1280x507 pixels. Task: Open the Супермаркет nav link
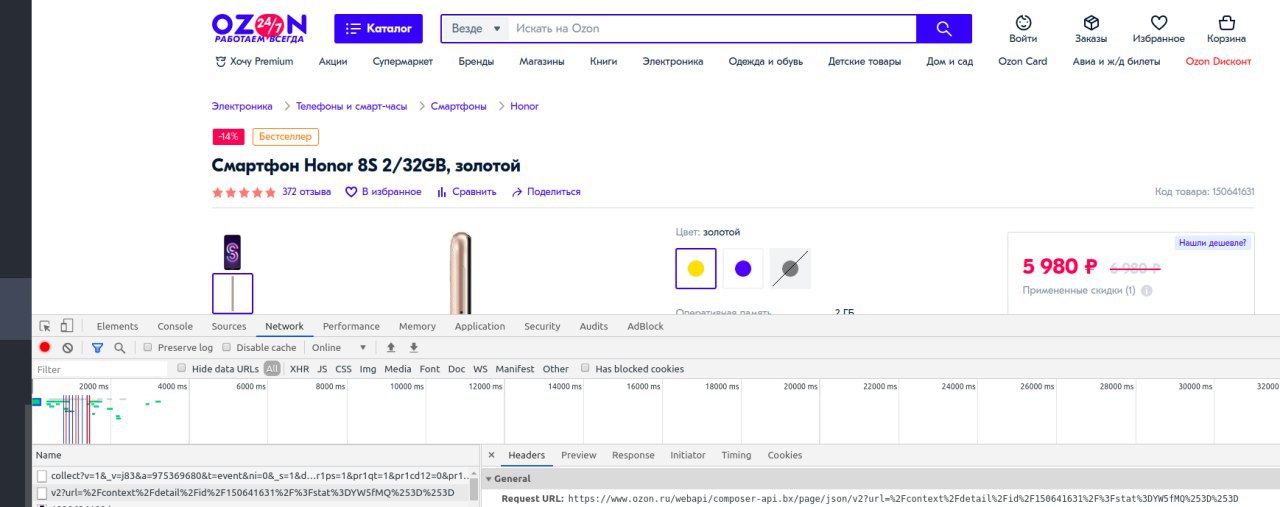(x=403, y=61)
